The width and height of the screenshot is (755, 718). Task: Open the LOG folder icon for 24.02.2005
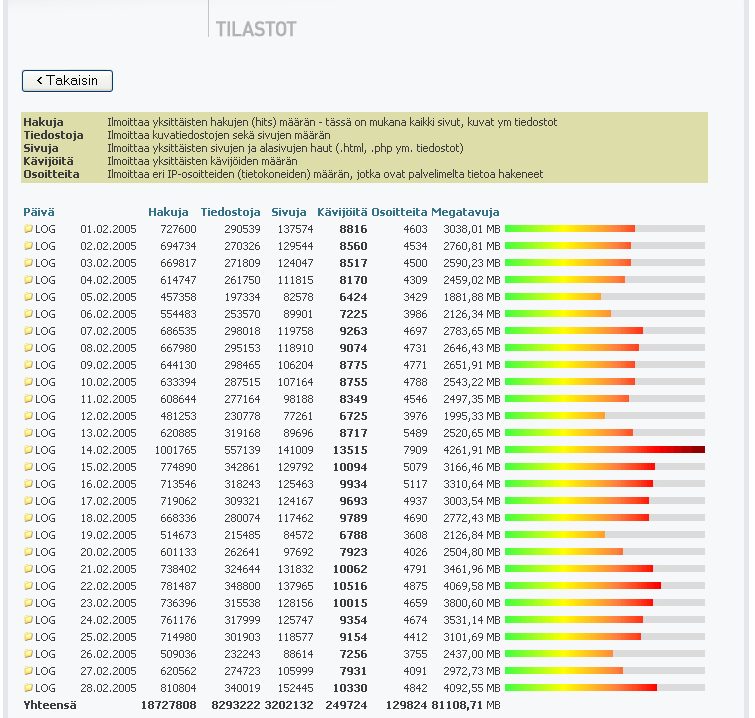click(28, 620)
